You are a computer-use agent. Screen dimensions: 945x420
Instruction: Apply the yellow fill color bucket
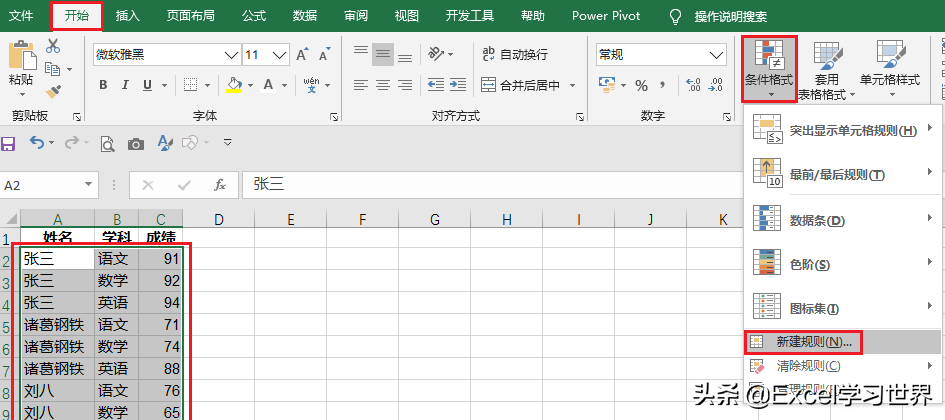234,85
